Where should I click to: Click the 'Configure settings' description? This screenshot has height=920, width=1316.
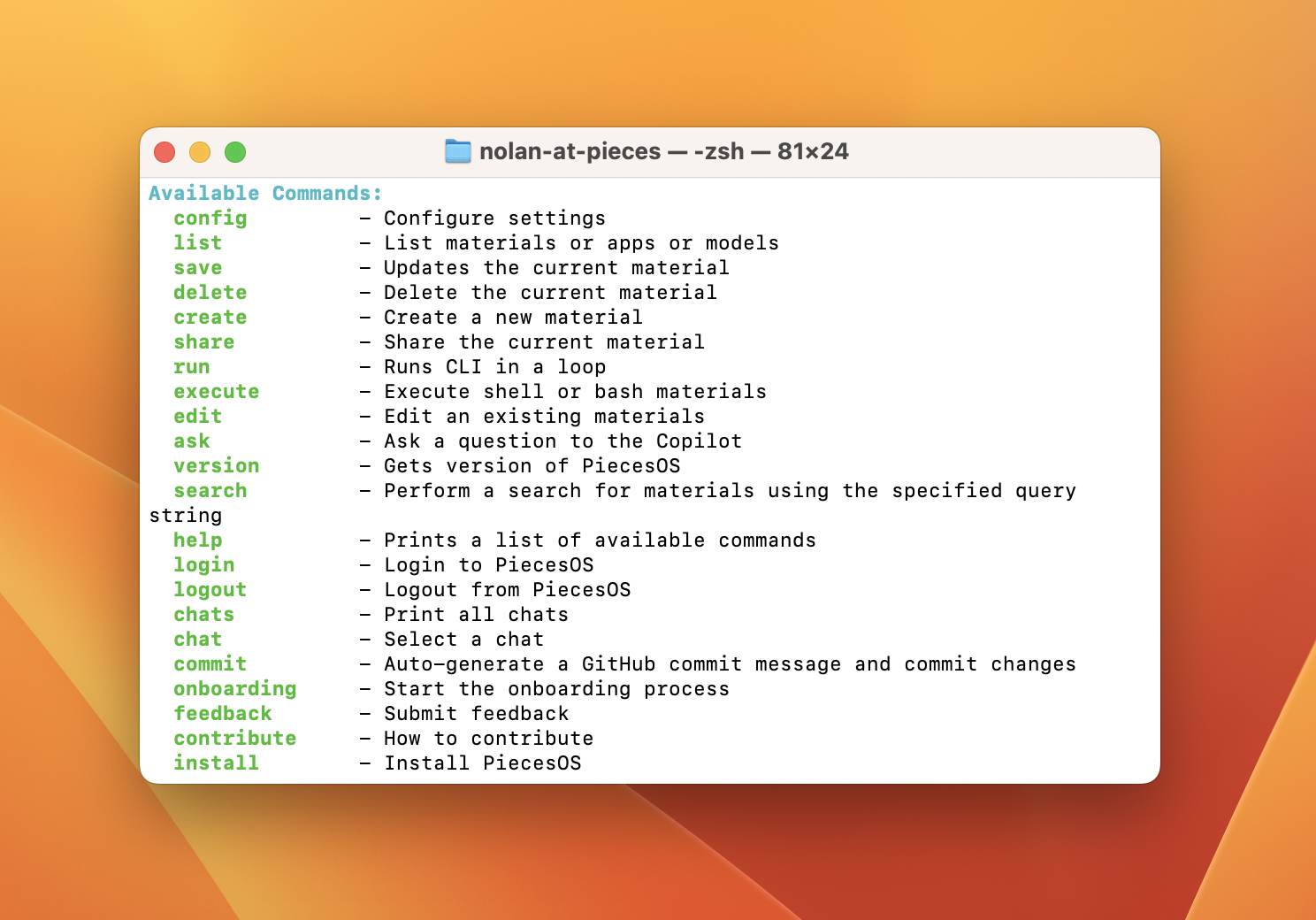[x=495, y=218]
